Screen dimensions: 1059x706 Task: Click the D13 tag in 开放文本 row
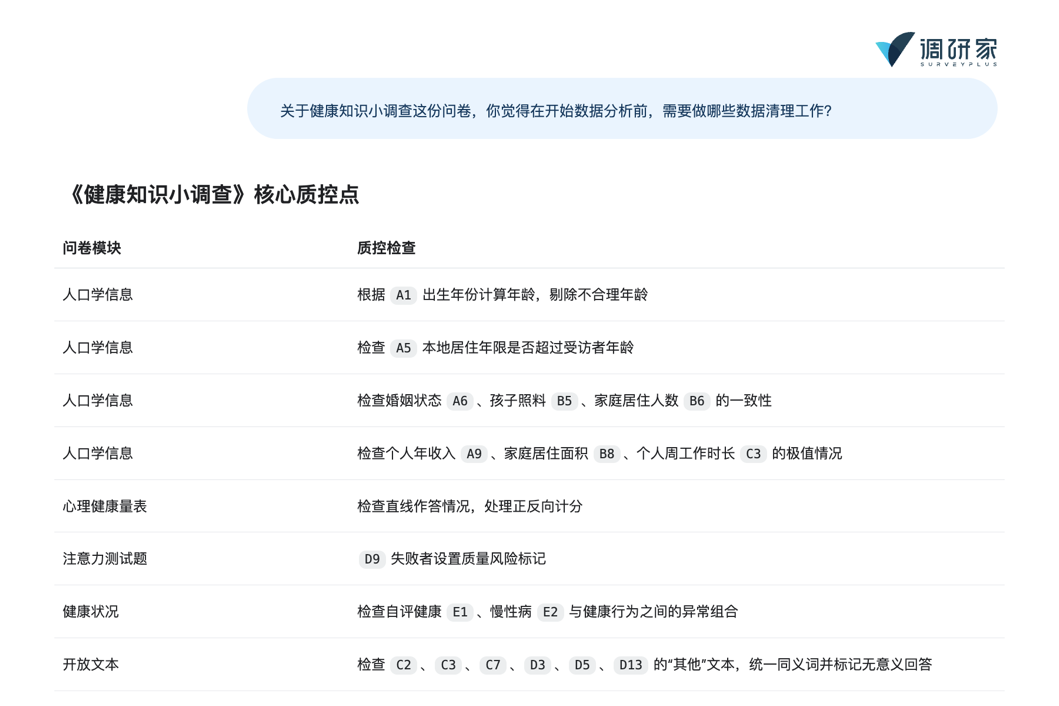click(631, 665)
